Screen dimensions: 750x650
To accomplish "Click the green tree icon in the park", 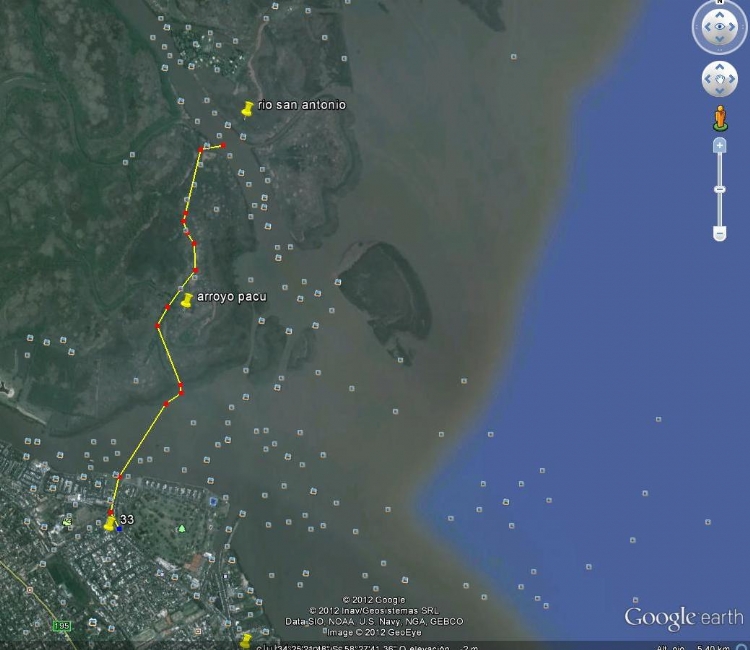I will pyautogui.click(x=182, y=529).
